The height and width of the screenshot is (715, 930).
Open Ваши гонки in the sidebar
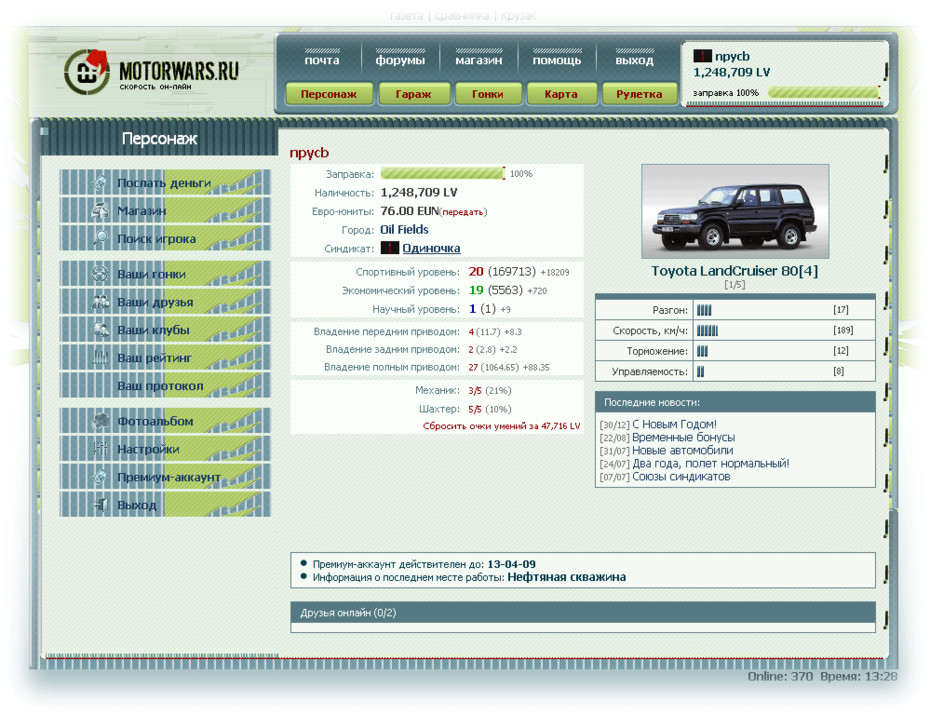pyautogui.click(x=165, y=274)
